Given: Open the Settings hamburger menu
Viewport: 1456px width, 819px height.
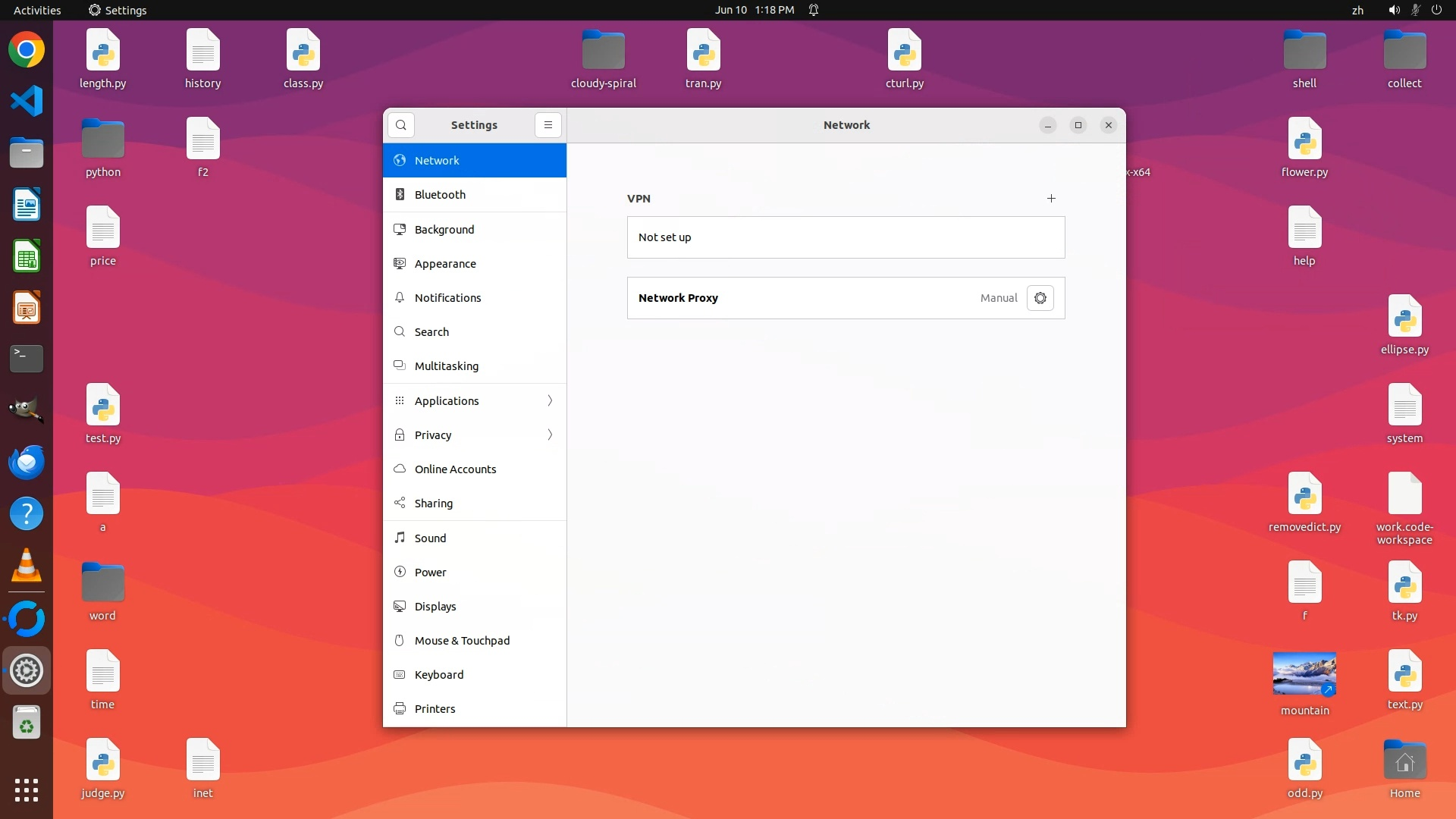Looking at the screenshot, I should click(x=548, y=125).
